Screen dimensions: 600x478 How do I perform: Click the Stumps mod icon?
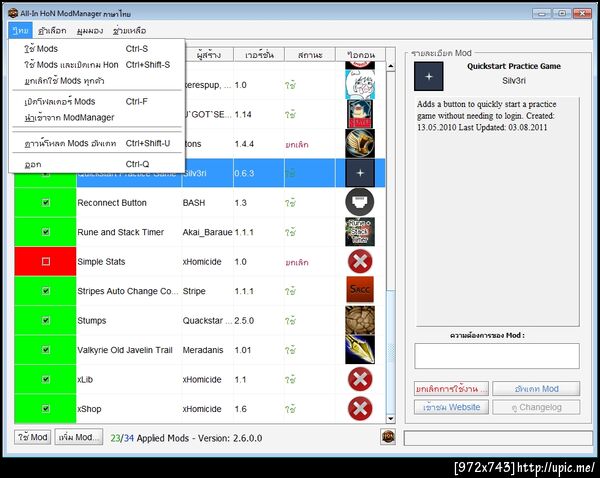pyautogui.click(x=360, y=320)
